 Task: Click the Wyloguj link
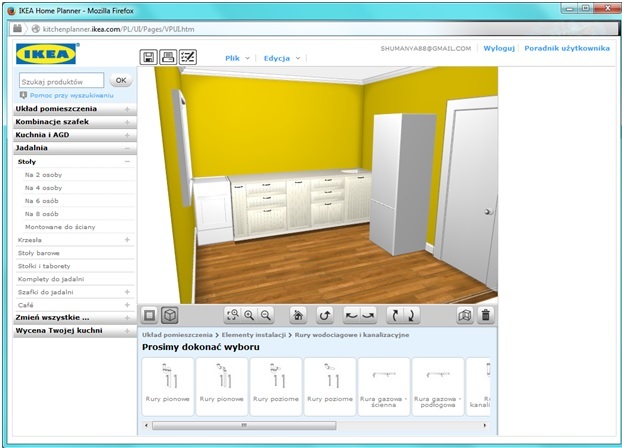coord(498,48)
